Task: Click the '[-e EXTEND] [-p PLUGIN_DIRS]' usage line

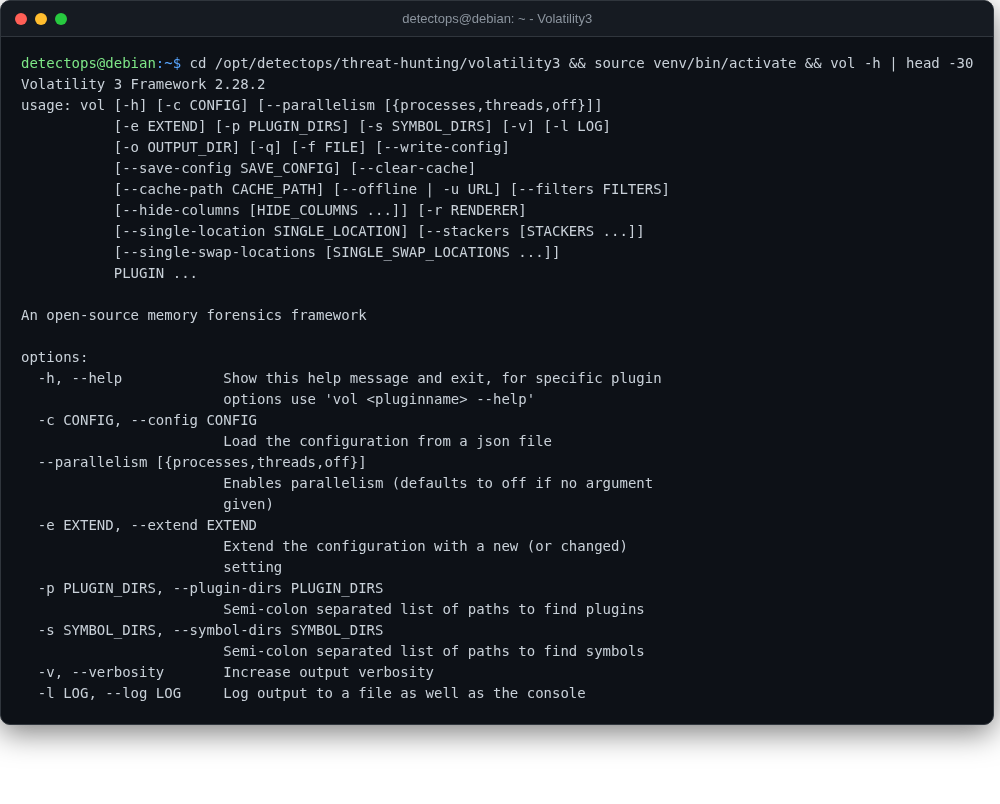Action: 362,126
